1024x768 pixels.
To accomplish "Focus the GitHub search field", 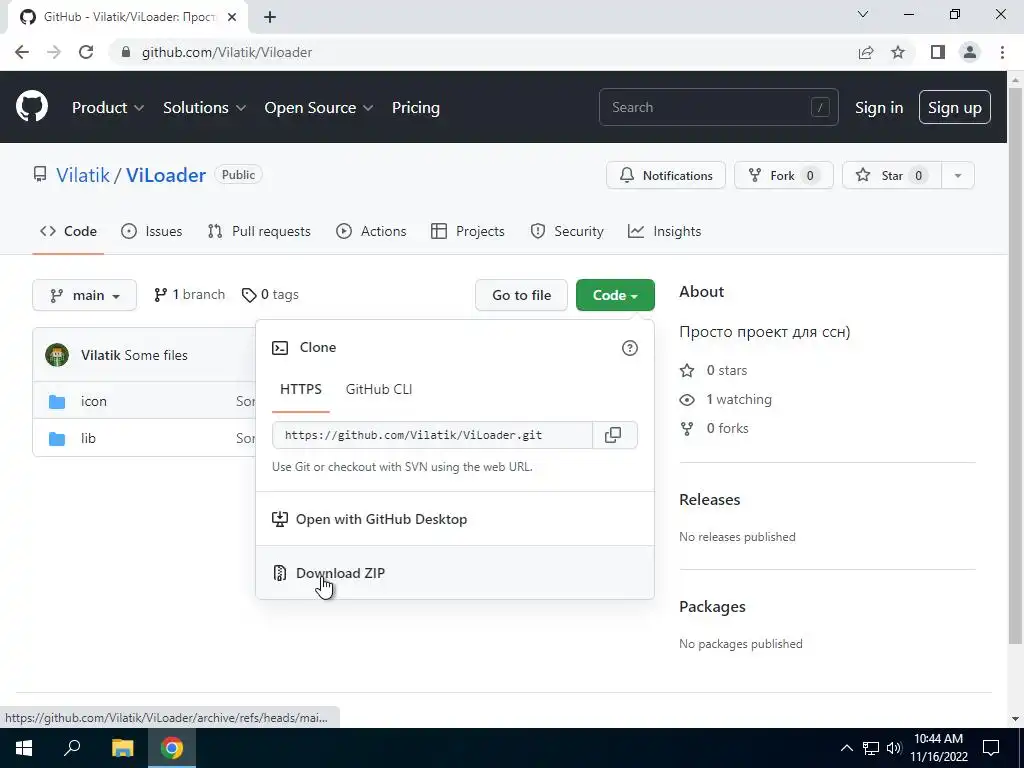I will (x=718, y=107).
